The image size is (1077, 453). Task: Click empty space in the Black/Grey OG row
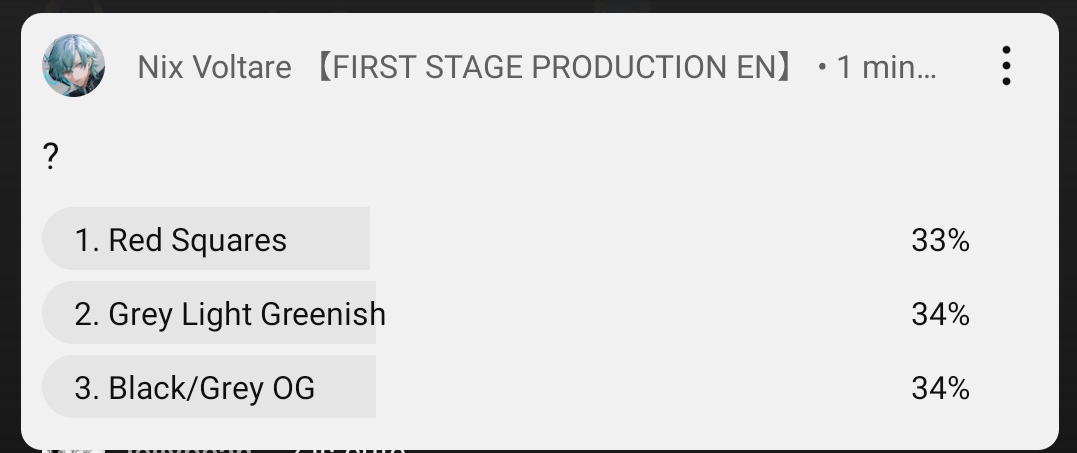click(x=640, y=388)
